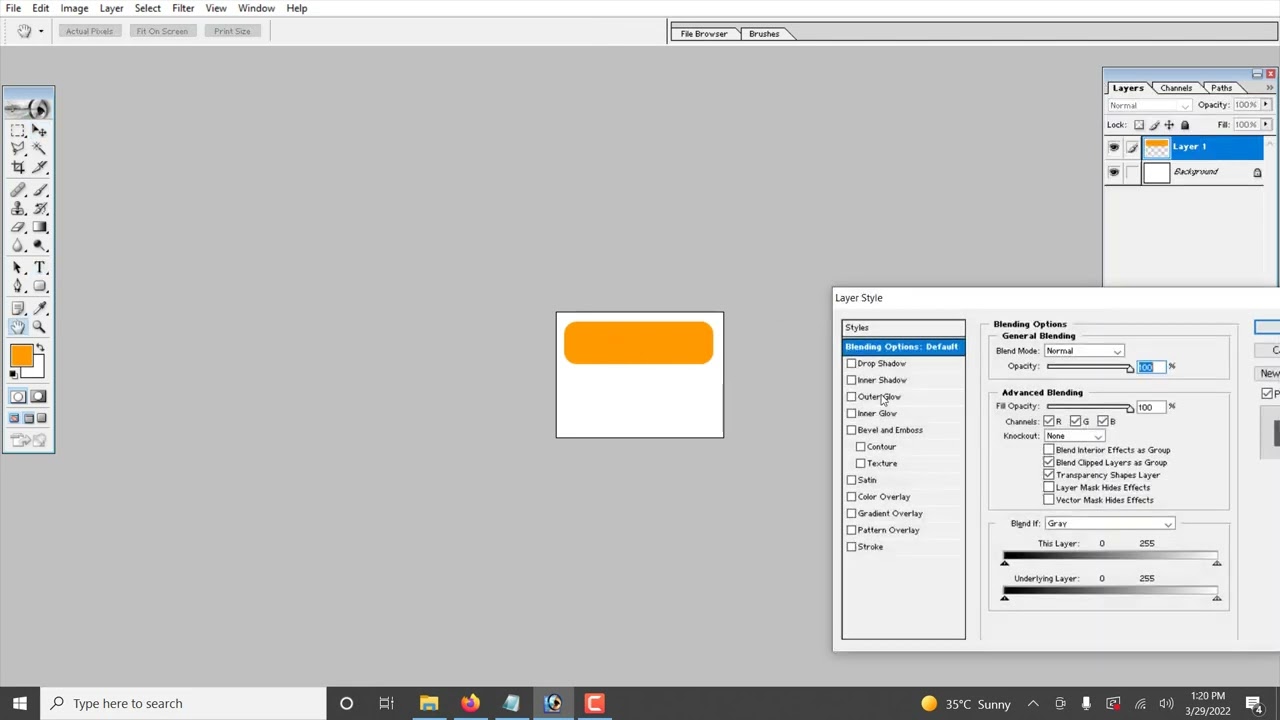Open the Blend If Gray dropdown
This screenshot has height=720, width=1280.
tap(1109, 524)
